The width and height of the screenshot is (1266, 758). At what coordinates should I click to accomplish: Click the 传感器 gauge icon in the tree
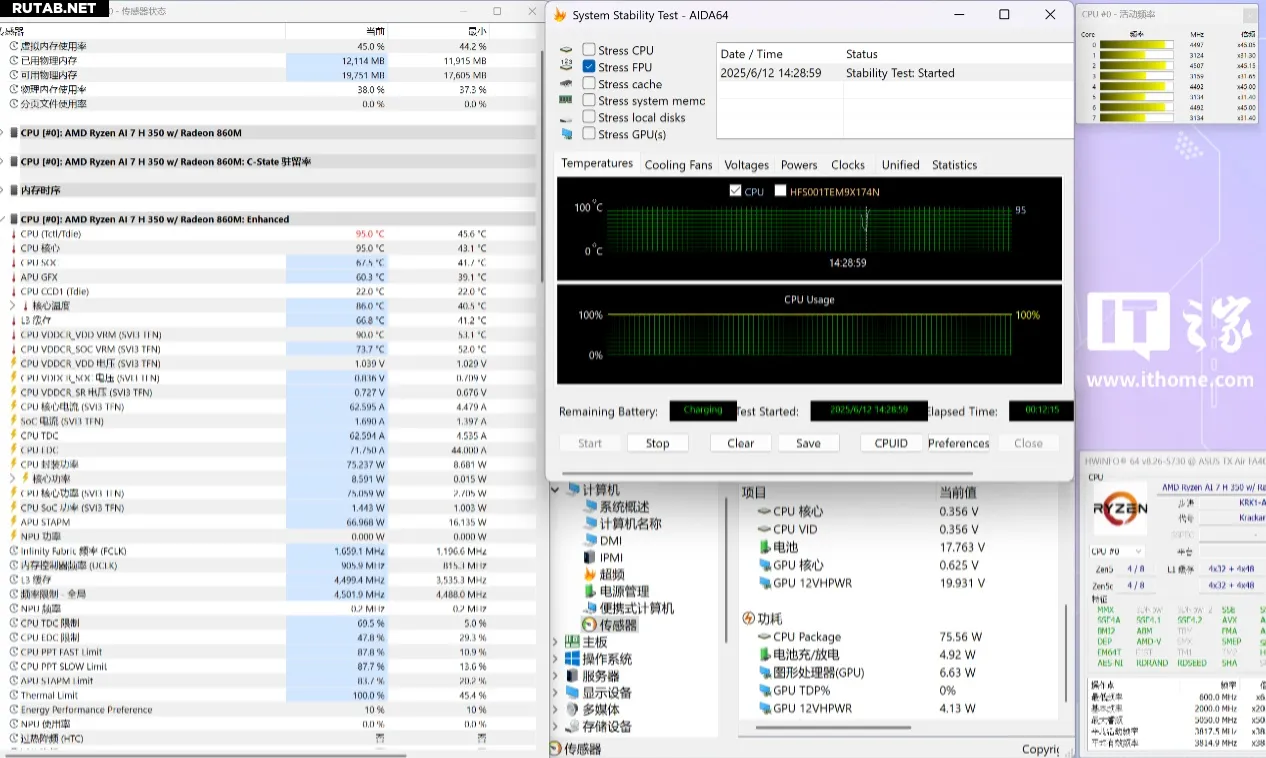tap(590, 625)
